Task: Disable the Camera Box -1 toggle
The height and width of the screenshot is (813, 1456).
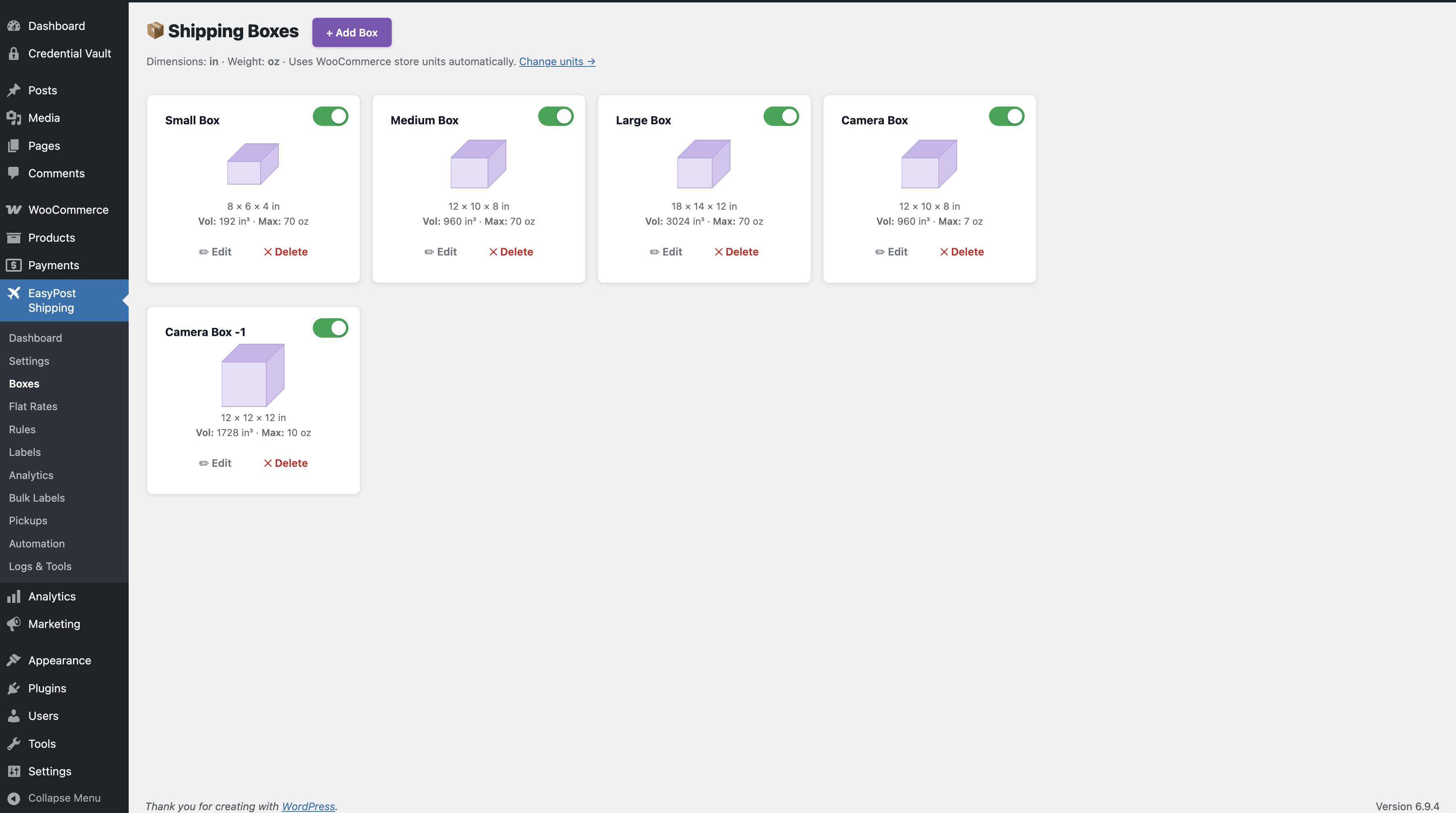Action: pos(331,328)
